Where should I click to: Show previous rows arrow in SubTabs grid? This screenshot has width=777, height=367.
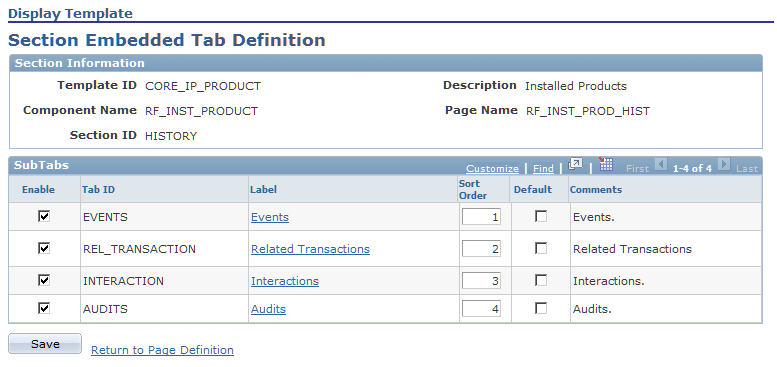(x=661, y=164)
